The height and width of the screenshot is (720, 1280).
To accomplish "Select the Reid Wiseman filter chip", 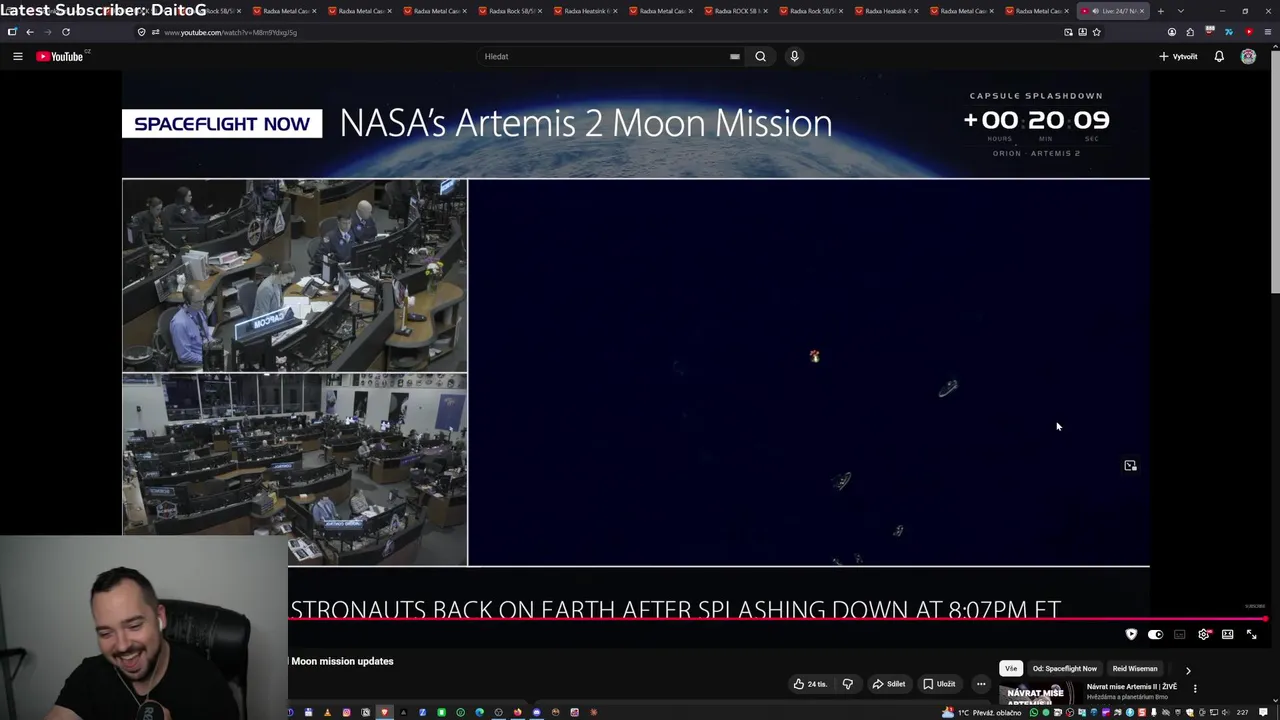I will pos(1135,668).
